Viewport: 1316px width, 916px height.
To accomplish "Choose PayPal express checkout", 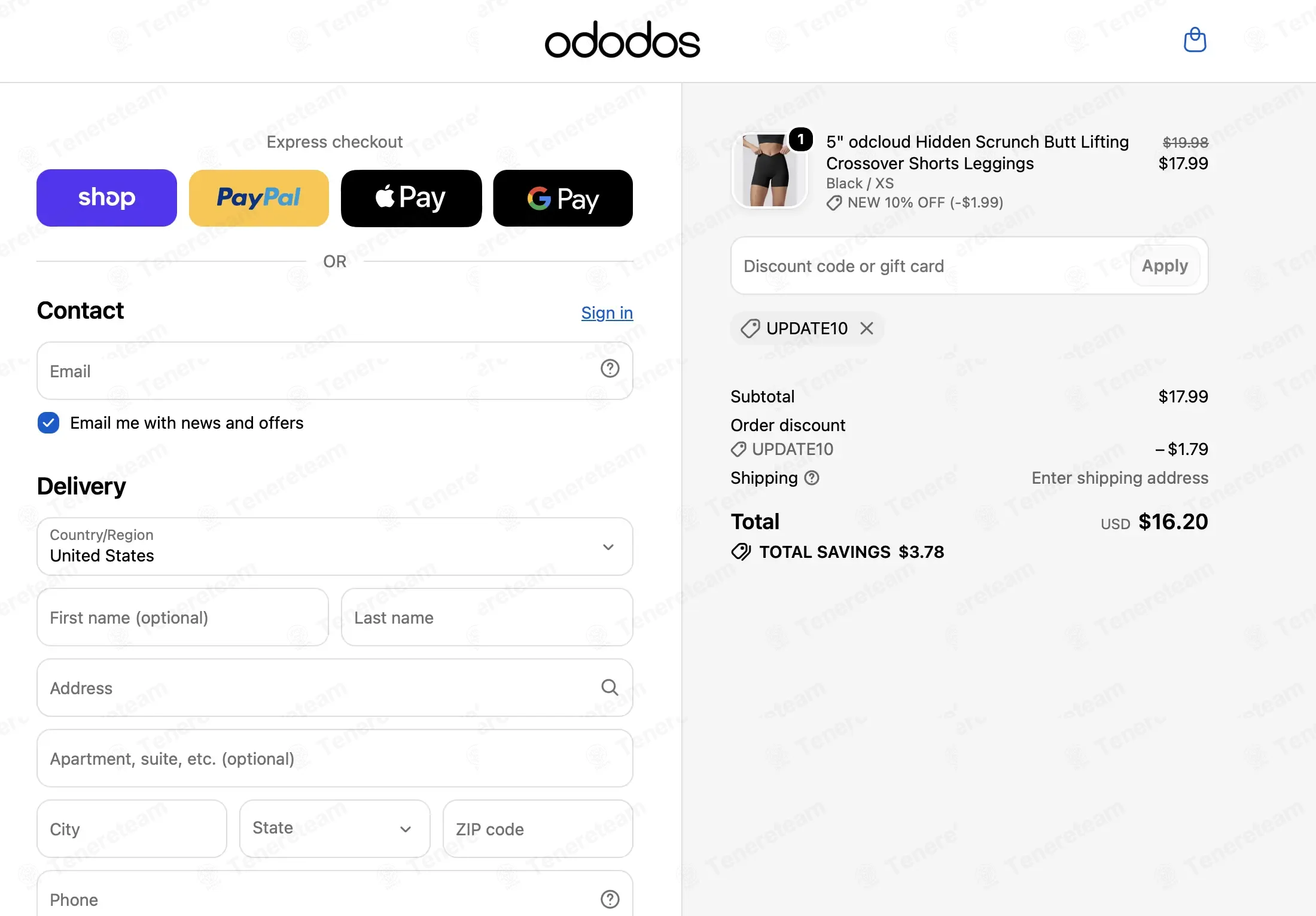I will coord(259,198).
